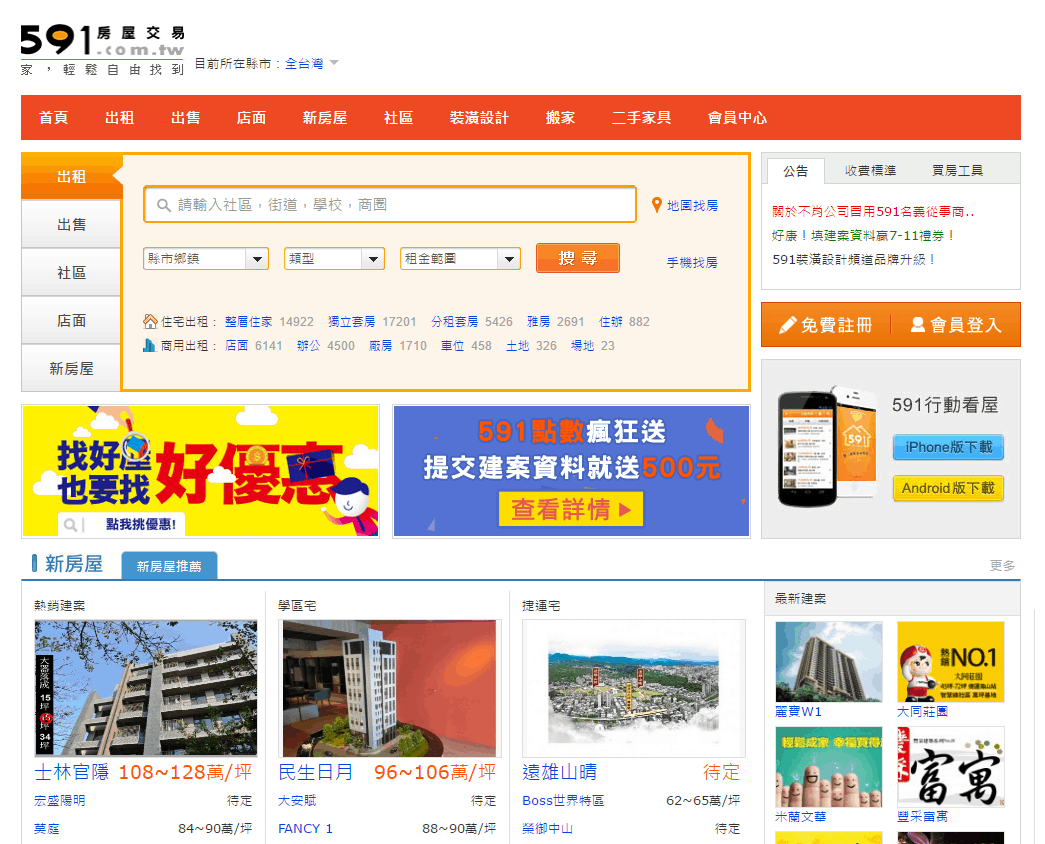Open 新房屋 in the orange navigation bar
The image size is (1045, 844).
click(x=325, y=118)
